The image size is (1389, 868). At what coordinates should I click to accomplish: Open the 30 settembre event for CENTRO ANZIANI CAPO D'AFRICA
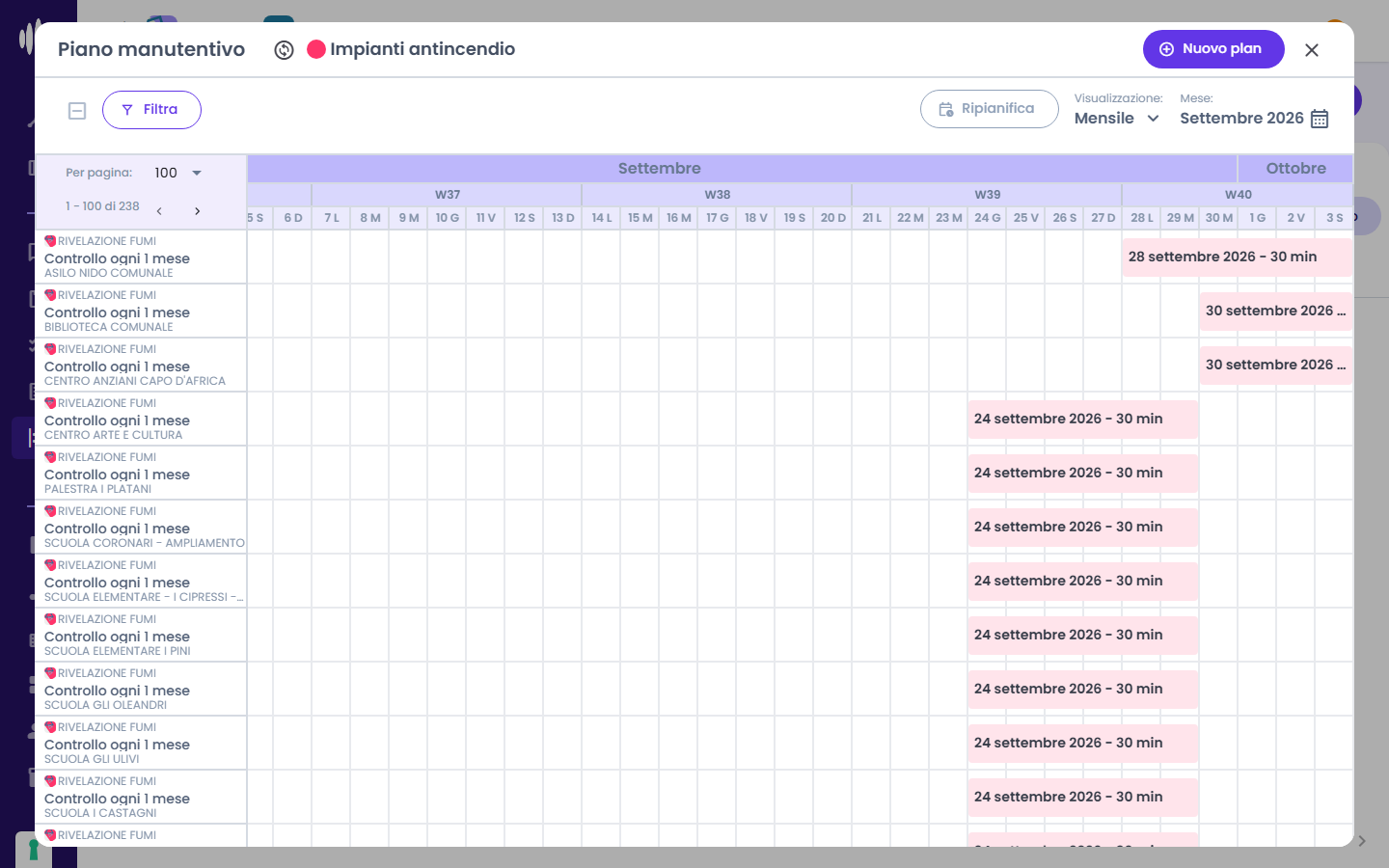coord(1276,366)
